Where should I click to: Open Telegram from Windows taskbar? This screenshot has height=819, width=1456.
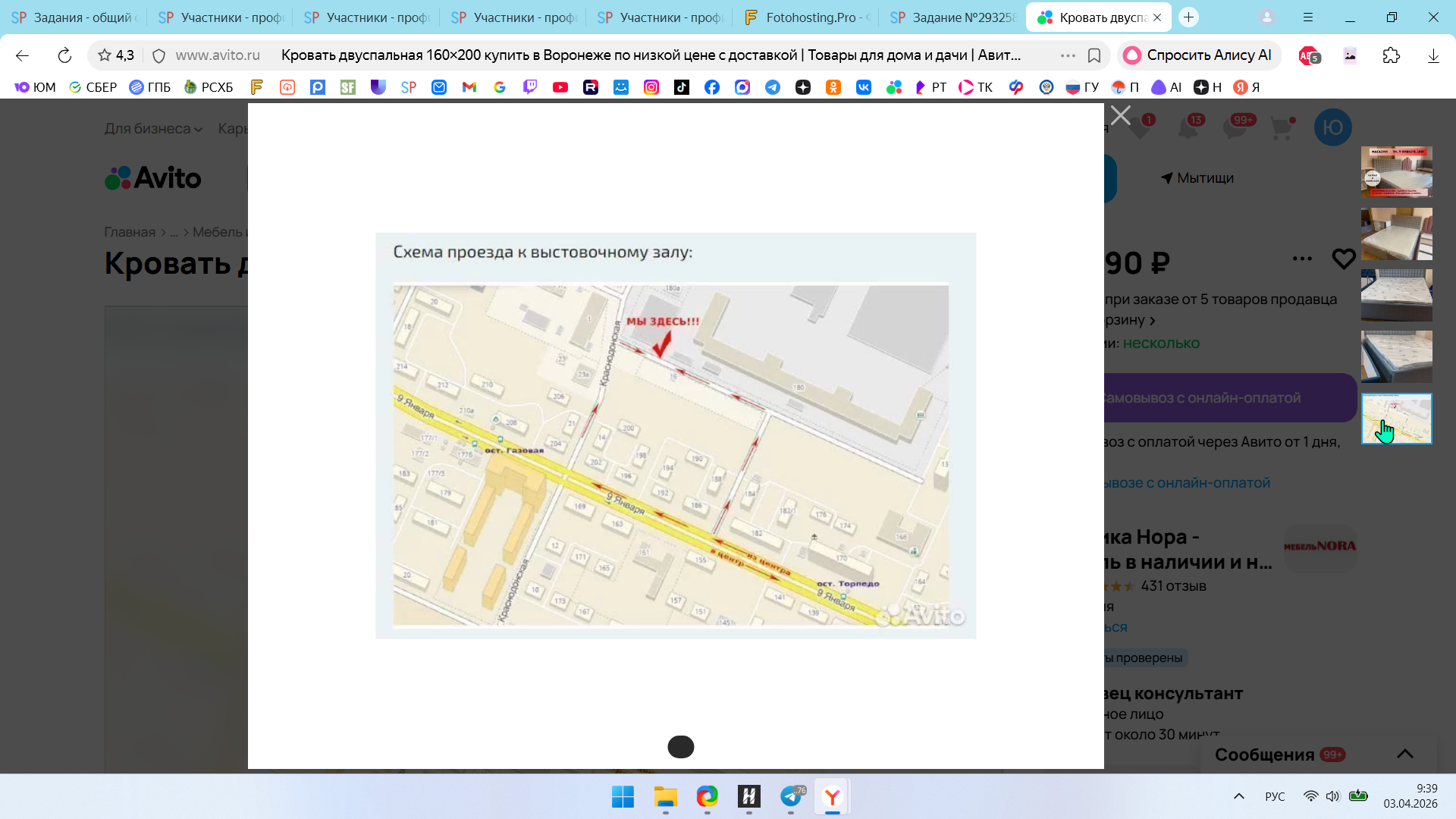(x=791, y=796)
